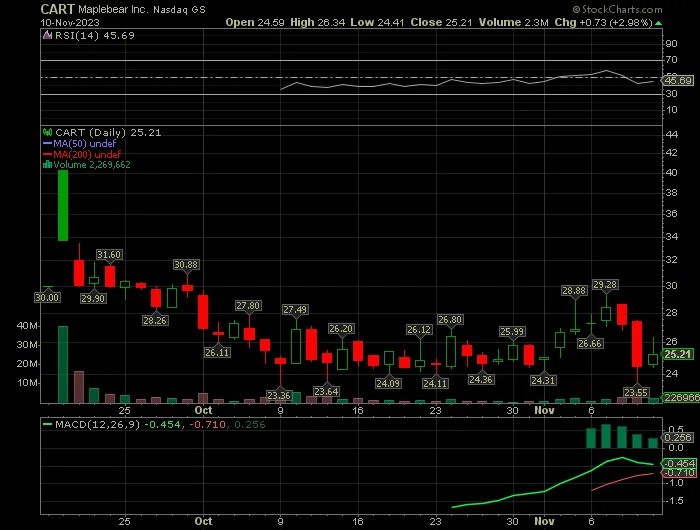Viewport: 700px width, 530px height.
Task: Click the MA(200) undef legend text
Action: tap(87, 154)
